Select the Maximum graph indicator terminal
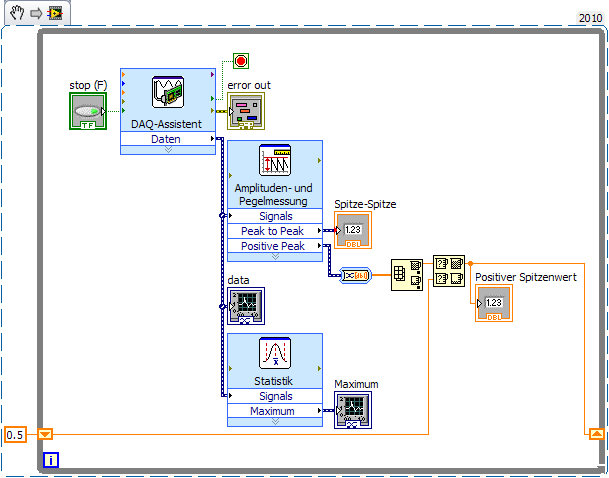This screenshot has width=609, height=478. click(x=353, y=410)
